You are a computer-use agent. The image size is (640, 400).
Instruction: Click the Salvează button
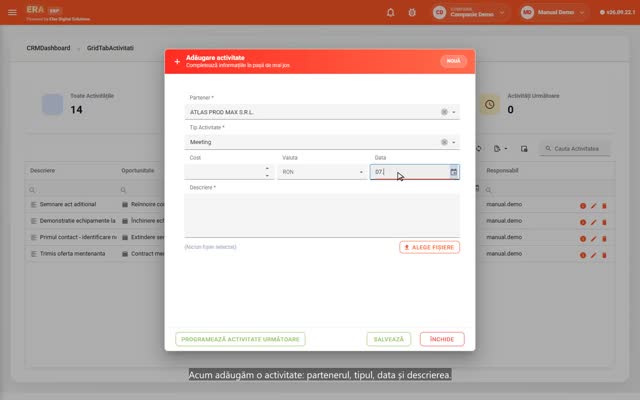click(388, 339)
